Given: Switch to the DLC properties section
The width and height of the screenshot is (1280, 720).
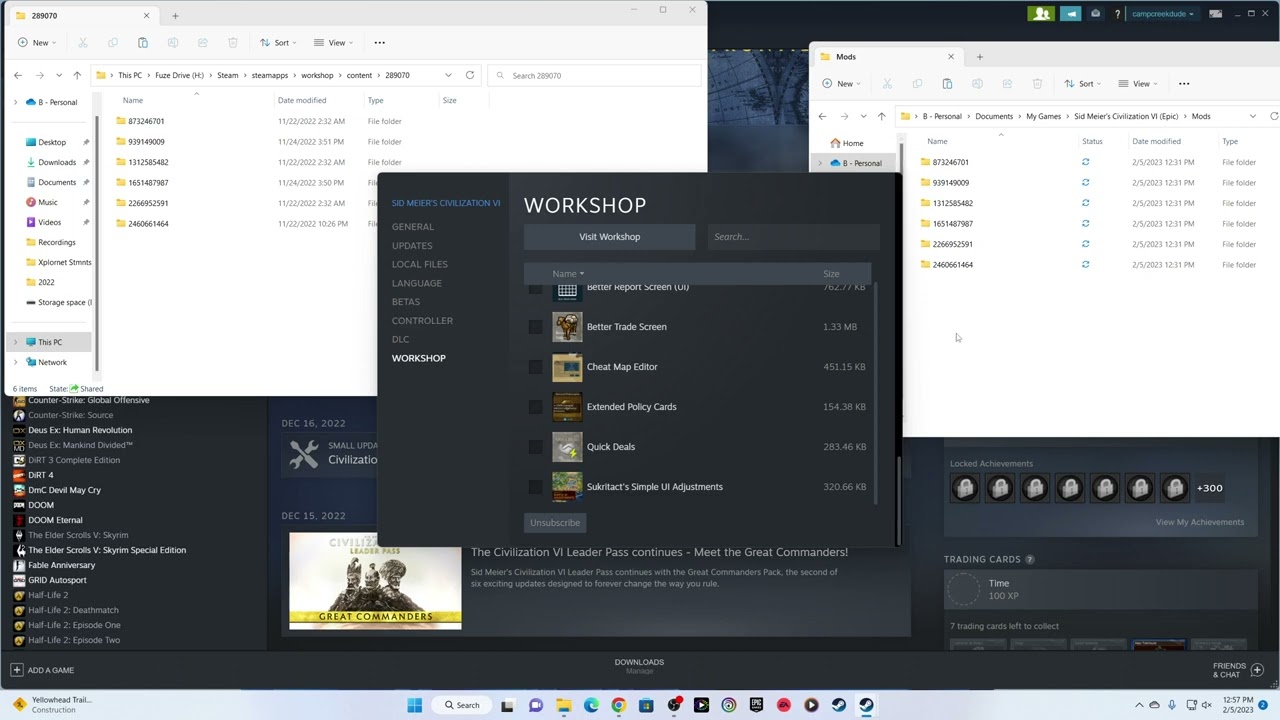Looking at the screenshot, I should [401, 340].
